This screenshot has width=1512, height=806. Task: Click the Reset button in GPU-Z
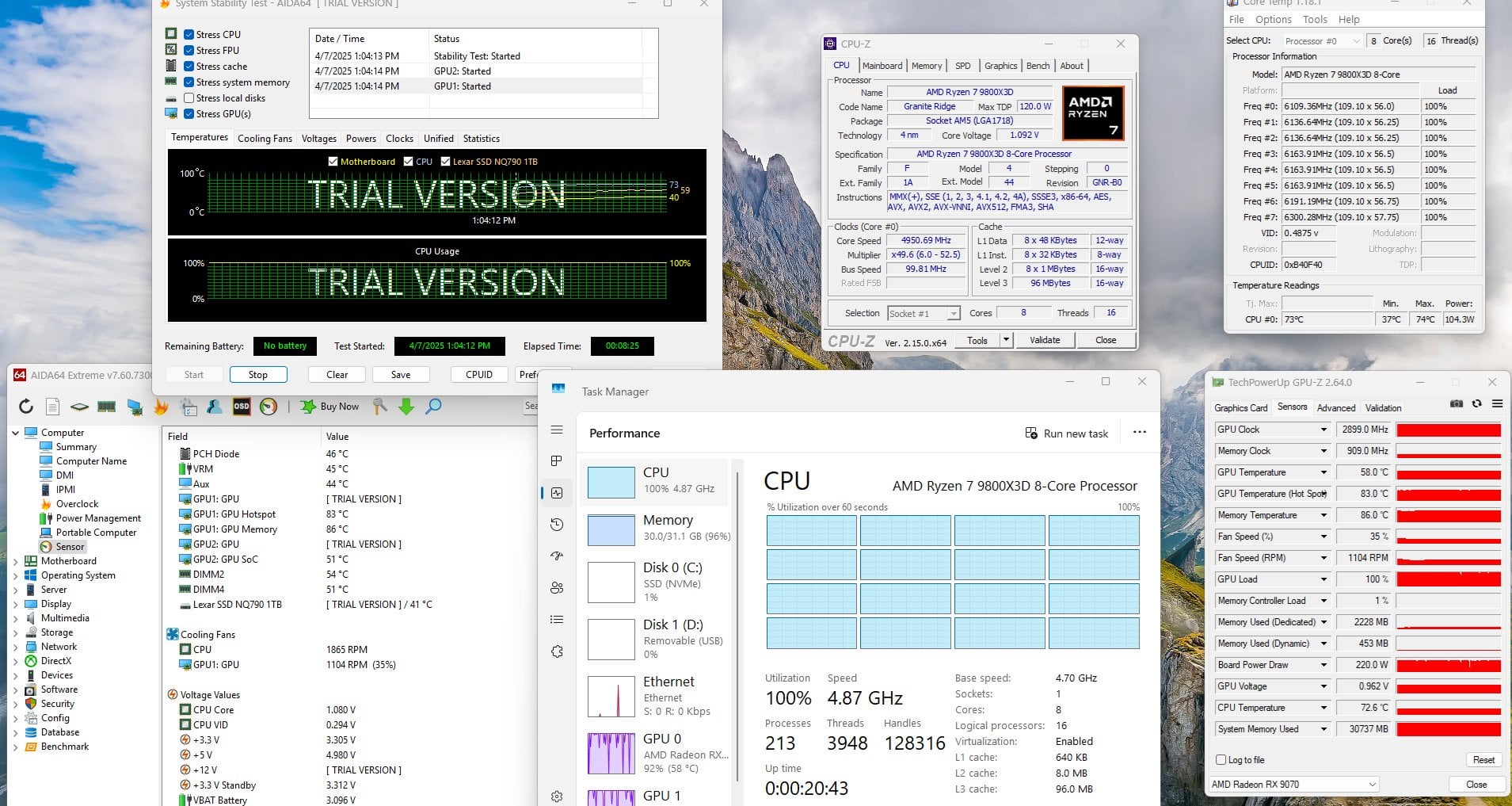point(1483,760)
